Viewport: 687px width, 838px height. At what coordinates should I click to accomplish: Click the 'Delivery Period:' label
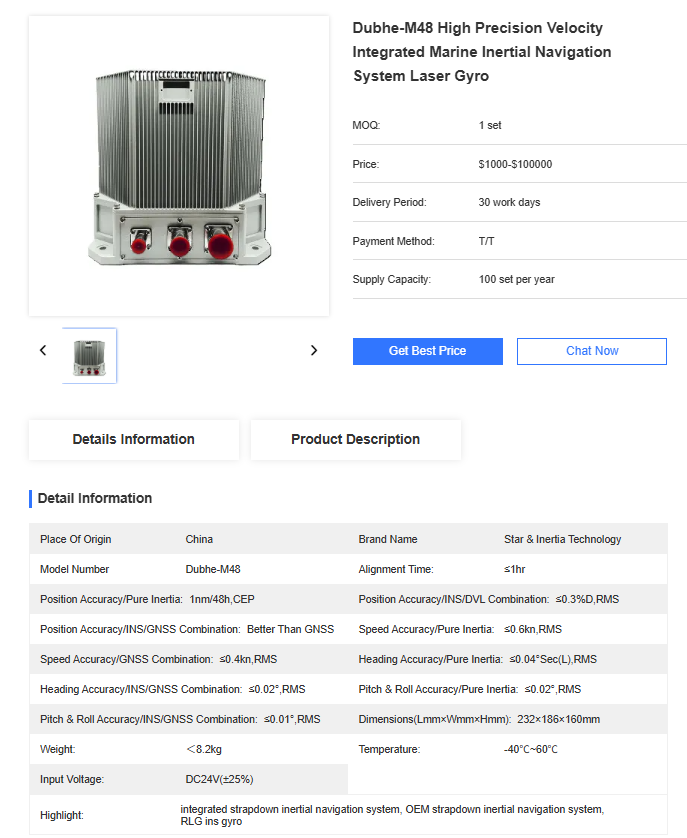(x=389, y=203)
